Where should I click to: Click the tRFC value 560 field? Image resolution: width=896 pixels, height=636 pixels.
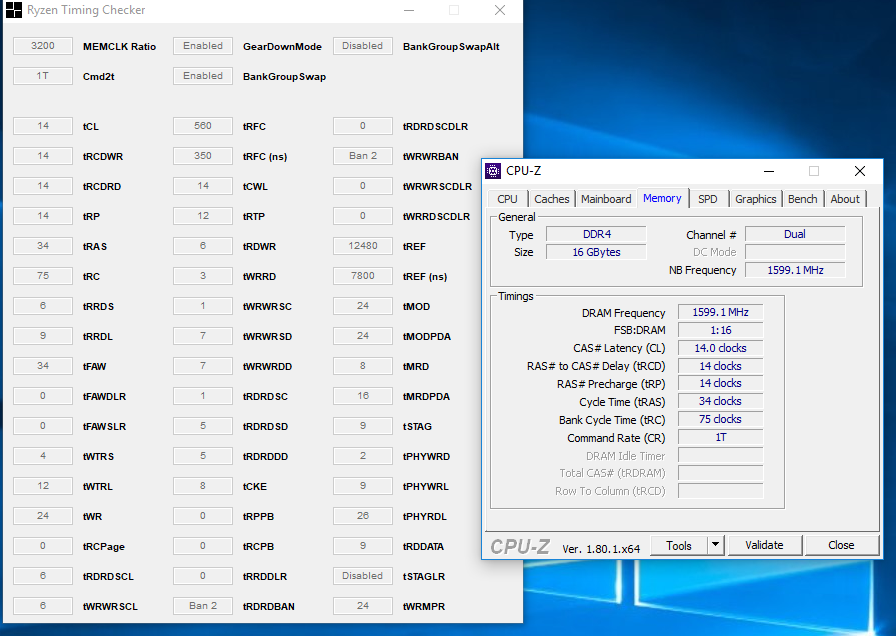click(203, 126)
